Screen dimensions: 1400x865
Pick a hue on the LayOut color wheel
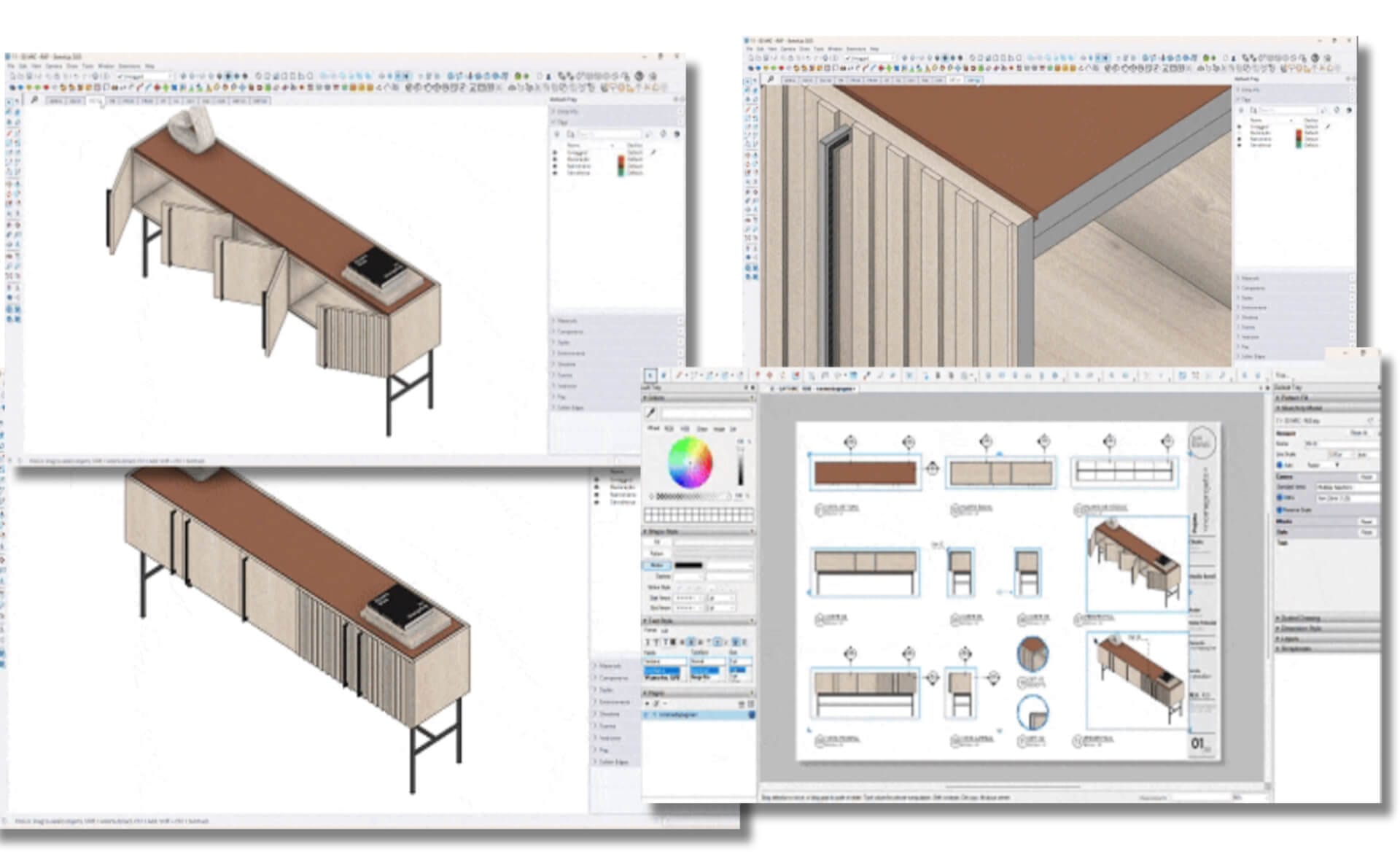(690, 462)
